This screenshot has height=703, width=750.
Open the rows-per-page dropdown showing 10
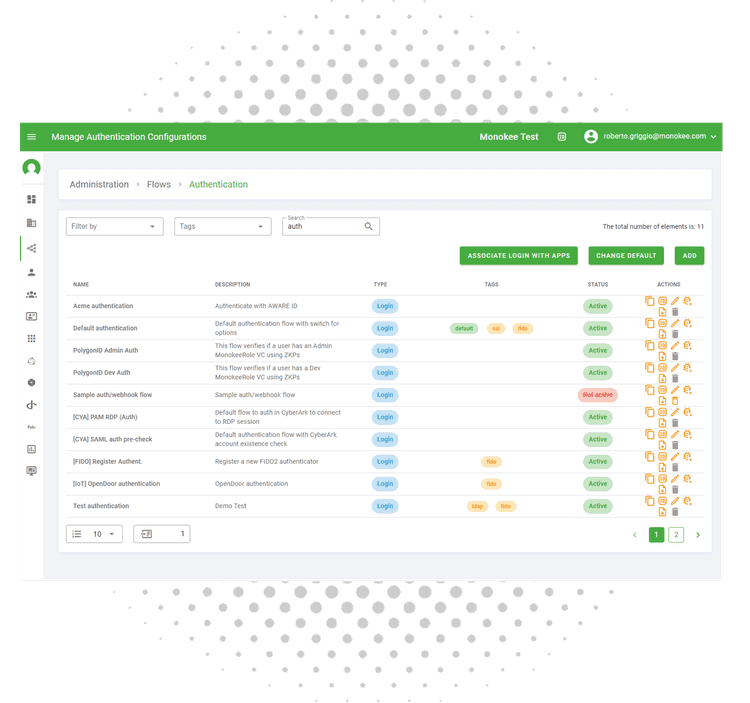[94, 534]
